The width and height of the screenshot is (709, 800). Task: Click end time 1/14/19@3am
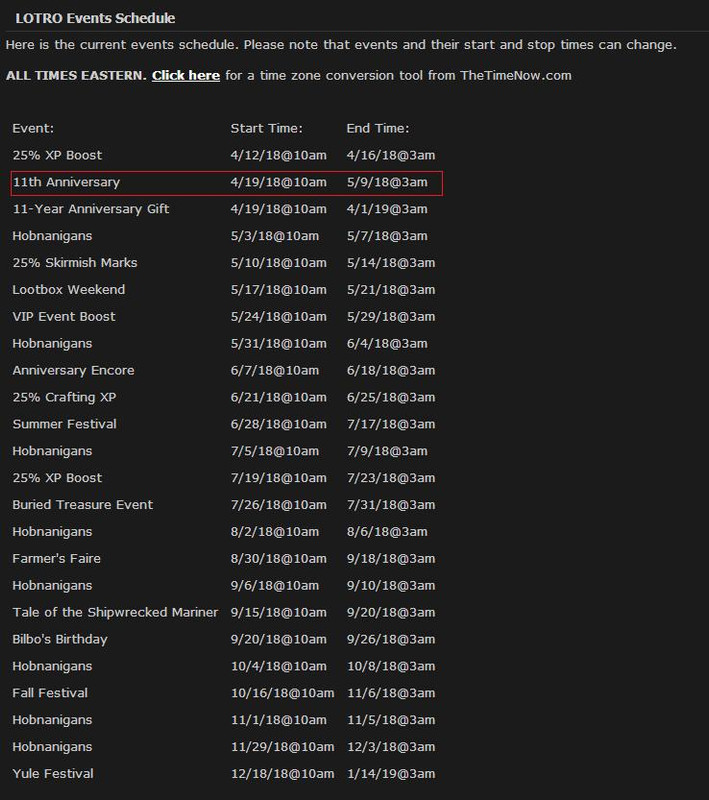click(x=391, y=774)
